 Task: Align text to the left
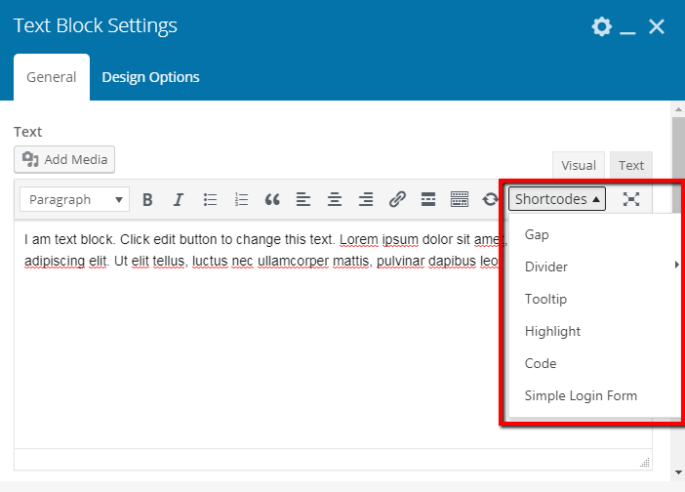click(303, 200)
